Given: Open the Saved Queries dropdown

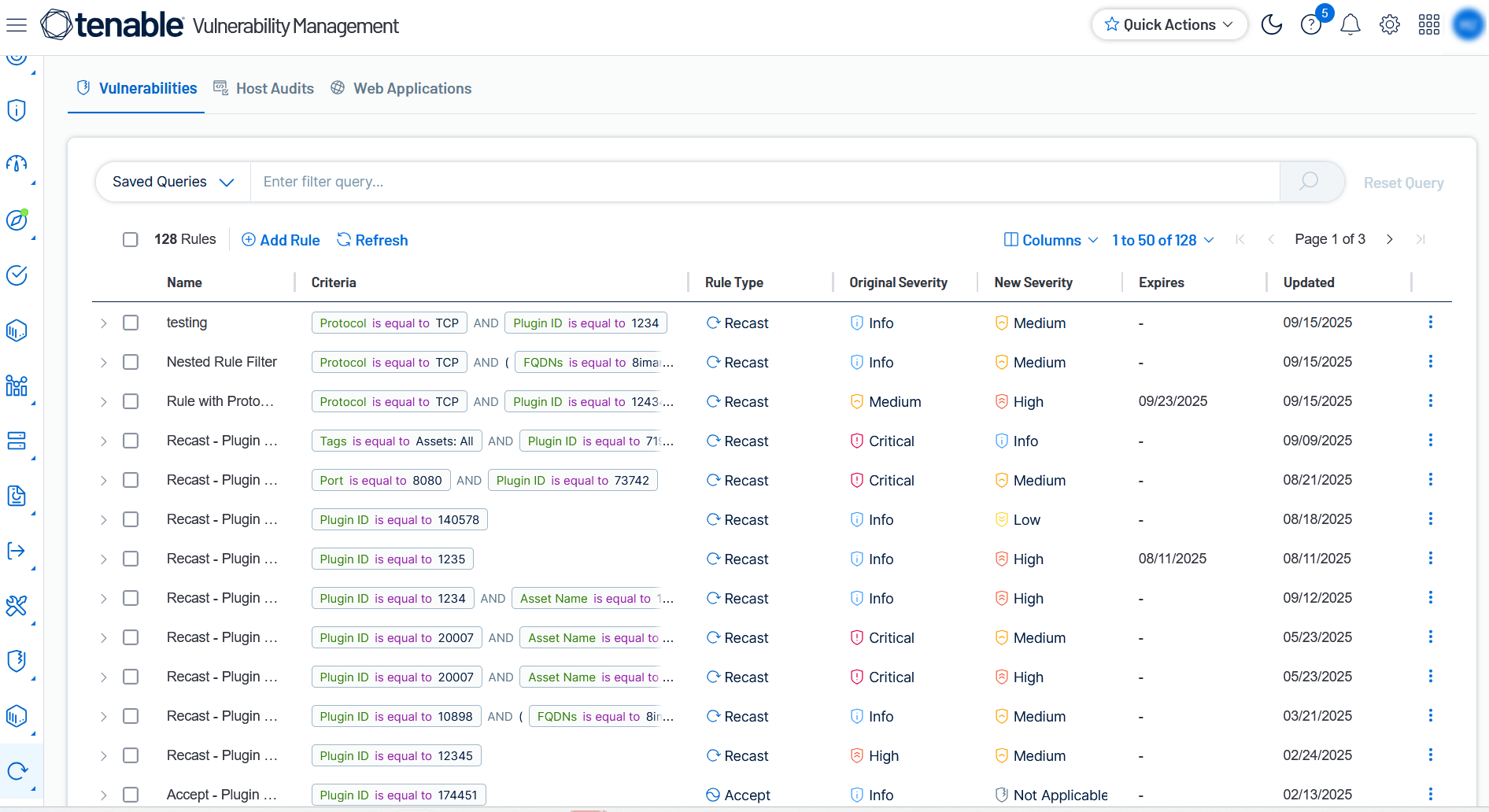Looking at the screenshot, I should point(173,182).
